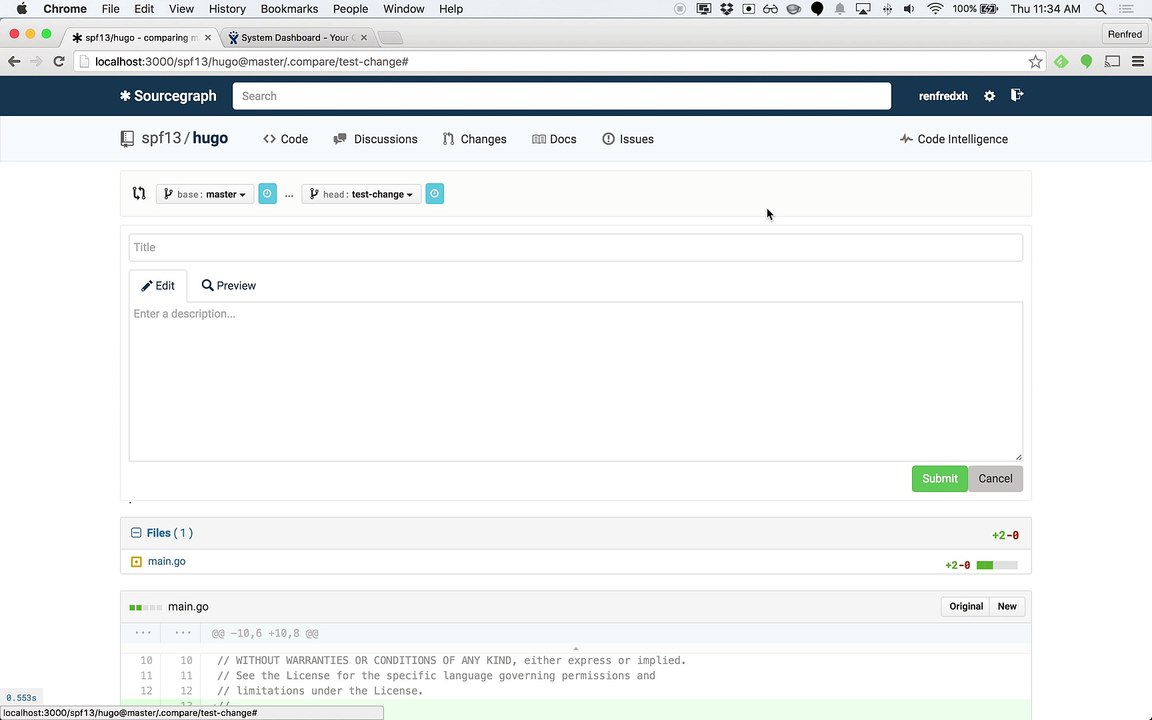This screenshot has height=720, width=1152.
Task: Select the Edit tab
Action: pos(158,286)
